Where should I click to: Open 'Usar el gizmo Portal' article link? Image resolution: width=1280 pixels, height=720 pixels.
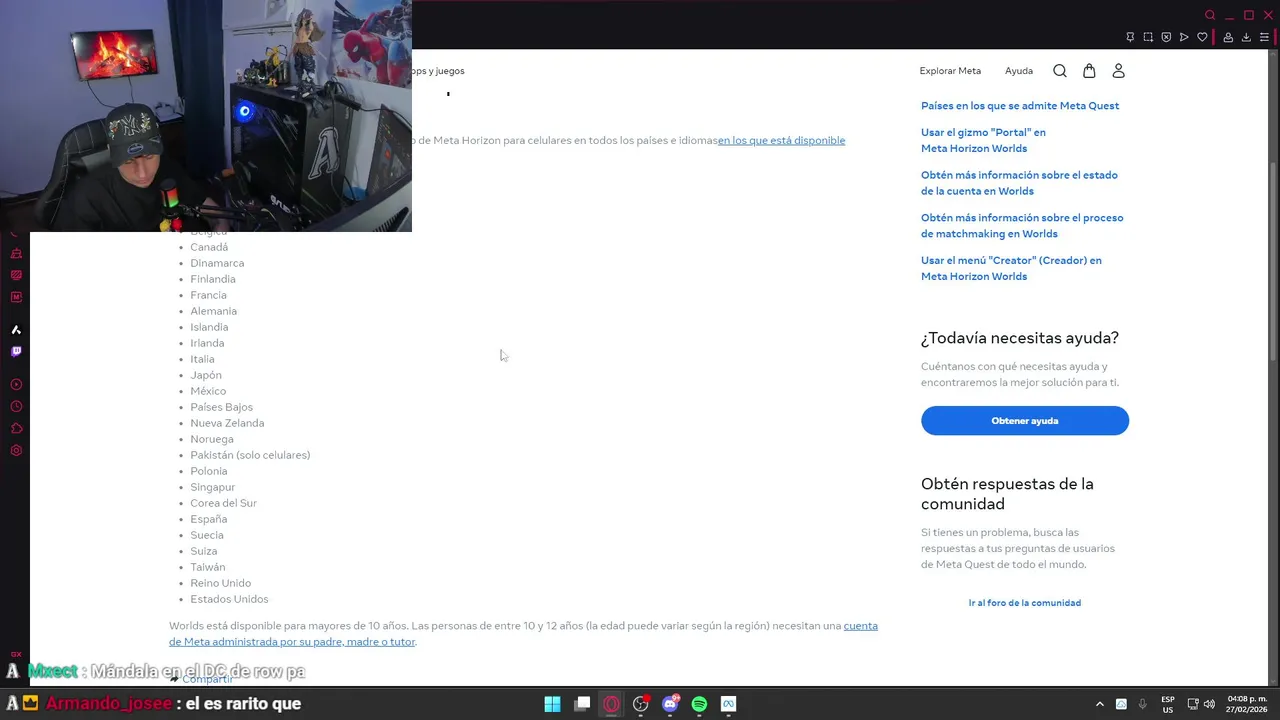[983, 140]
